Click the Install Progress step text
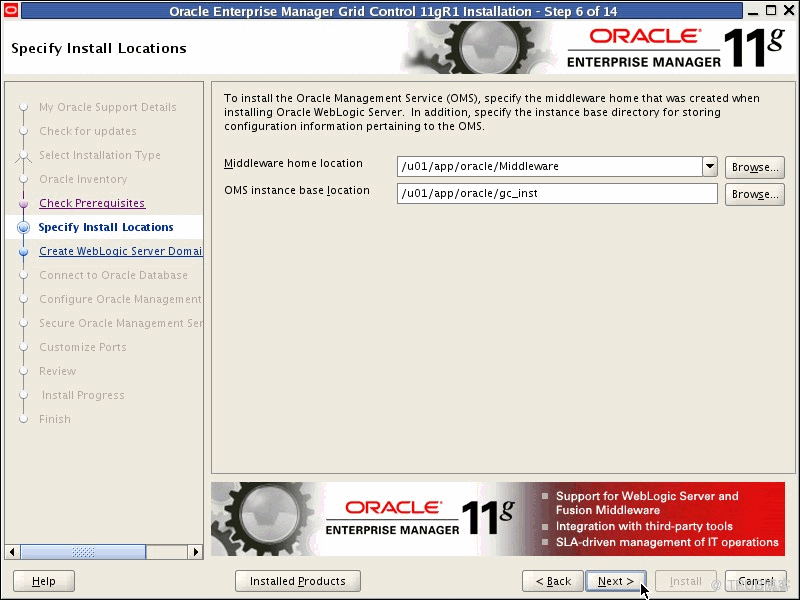Image resolution: width=800 pixels, height=600 pixels. click(x=83, y=395)
